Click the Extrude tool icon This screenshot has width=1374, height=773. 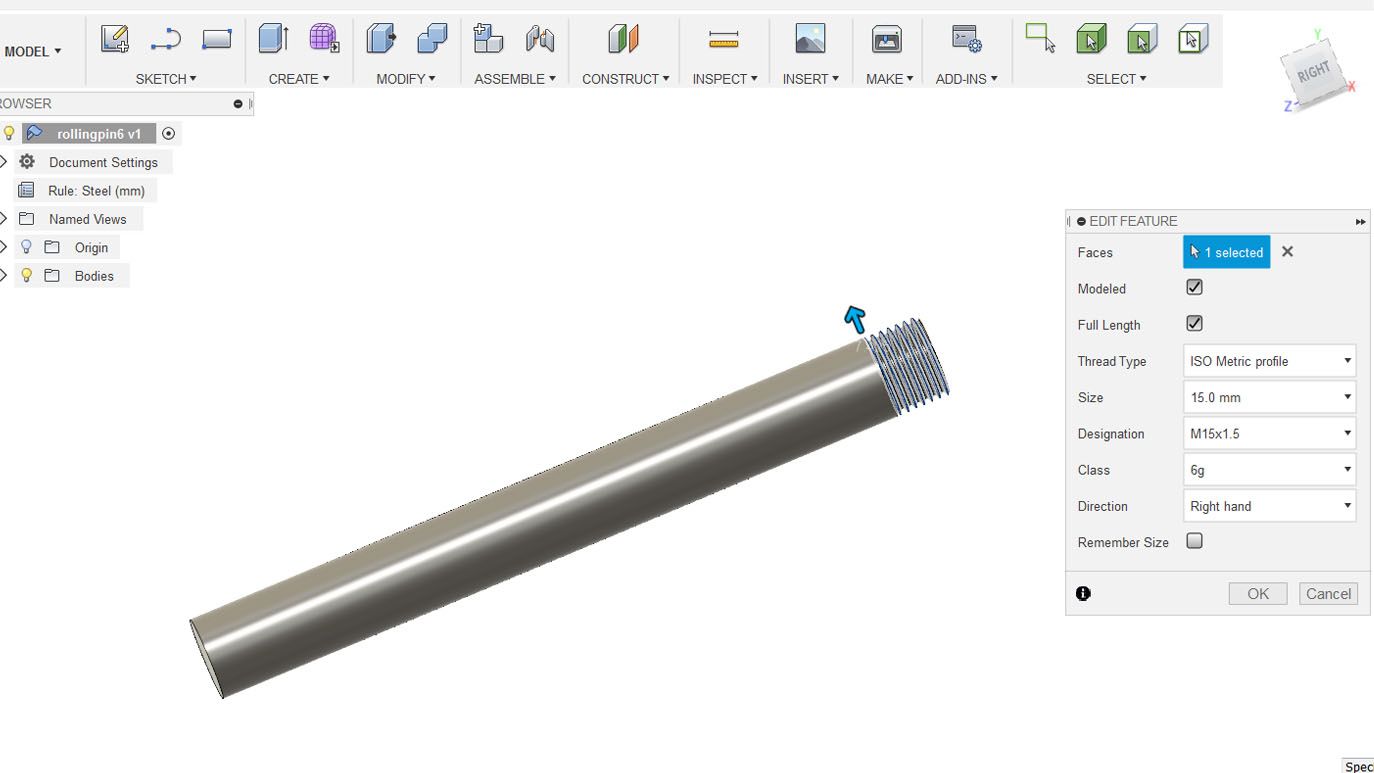(273, 39)
